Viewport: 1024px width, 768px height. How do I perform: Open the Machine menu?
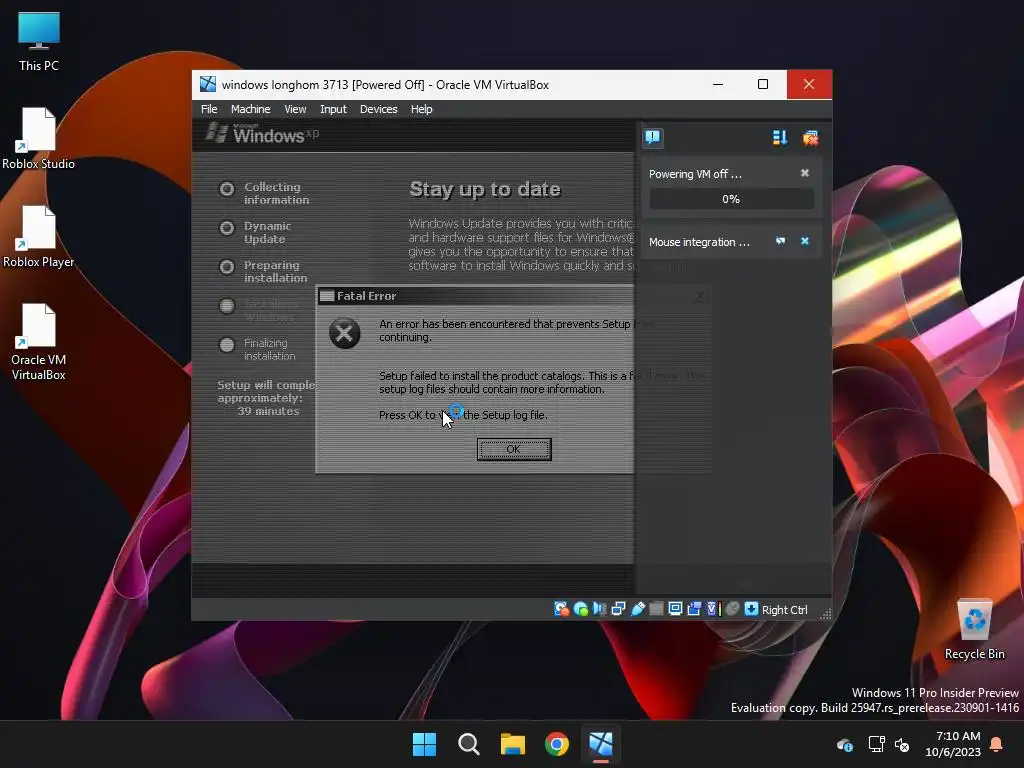pyautogui.click(x=250, y=109)
